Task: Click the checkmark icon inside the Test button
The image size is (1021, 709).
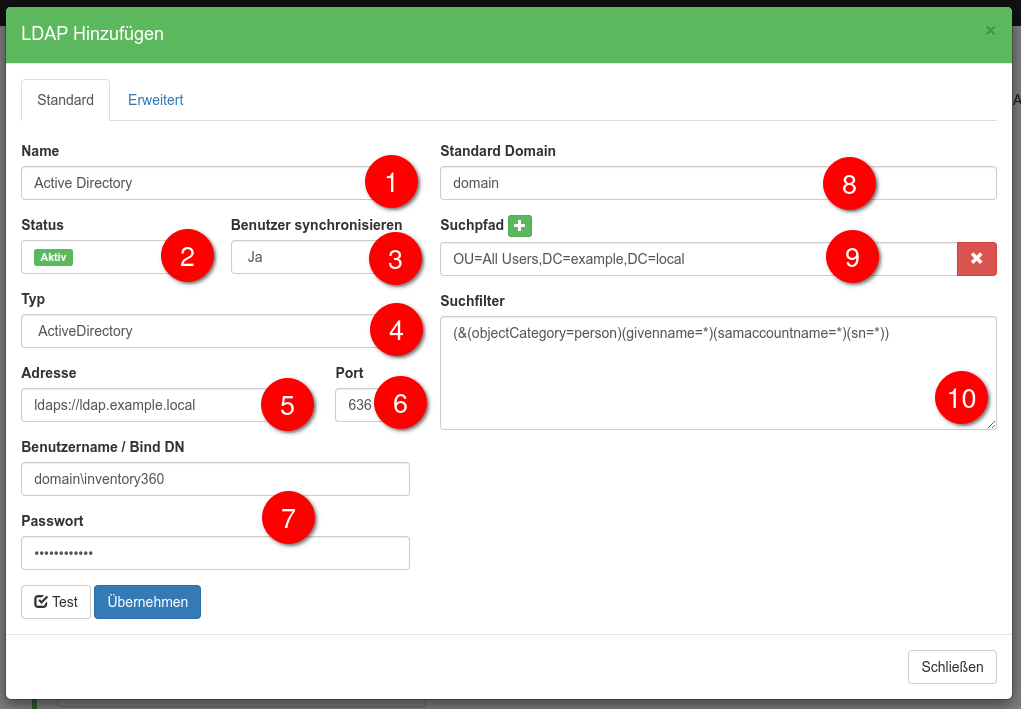Action: pos(41,601)
